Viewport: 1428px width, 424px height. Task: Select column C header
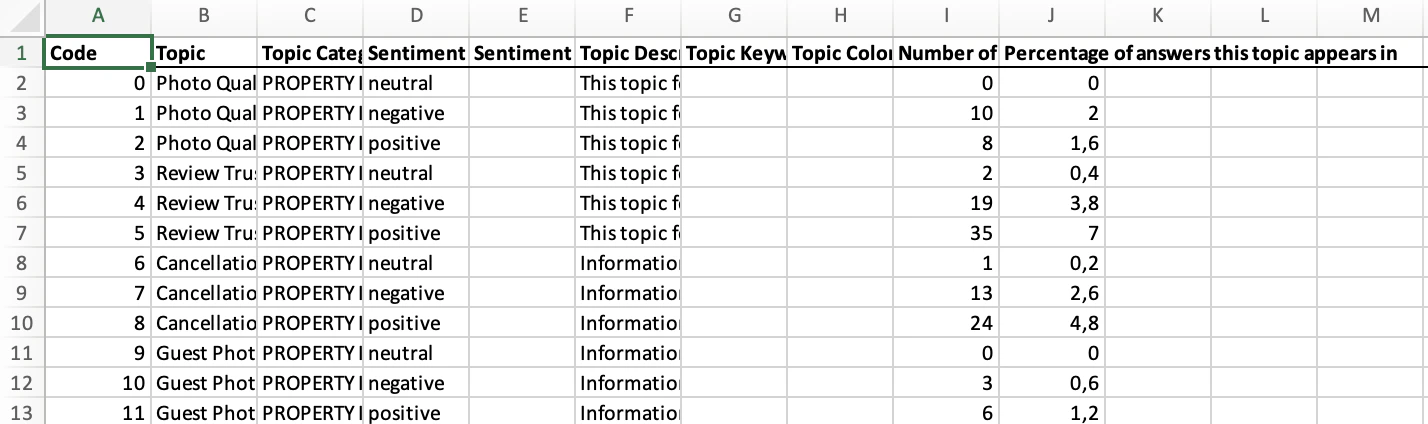[x=310, y=16]
